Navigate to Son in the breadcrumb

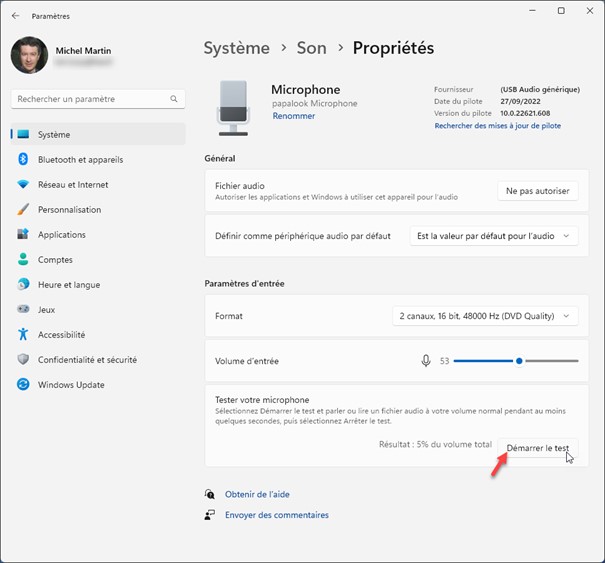(x=311, y=48)
